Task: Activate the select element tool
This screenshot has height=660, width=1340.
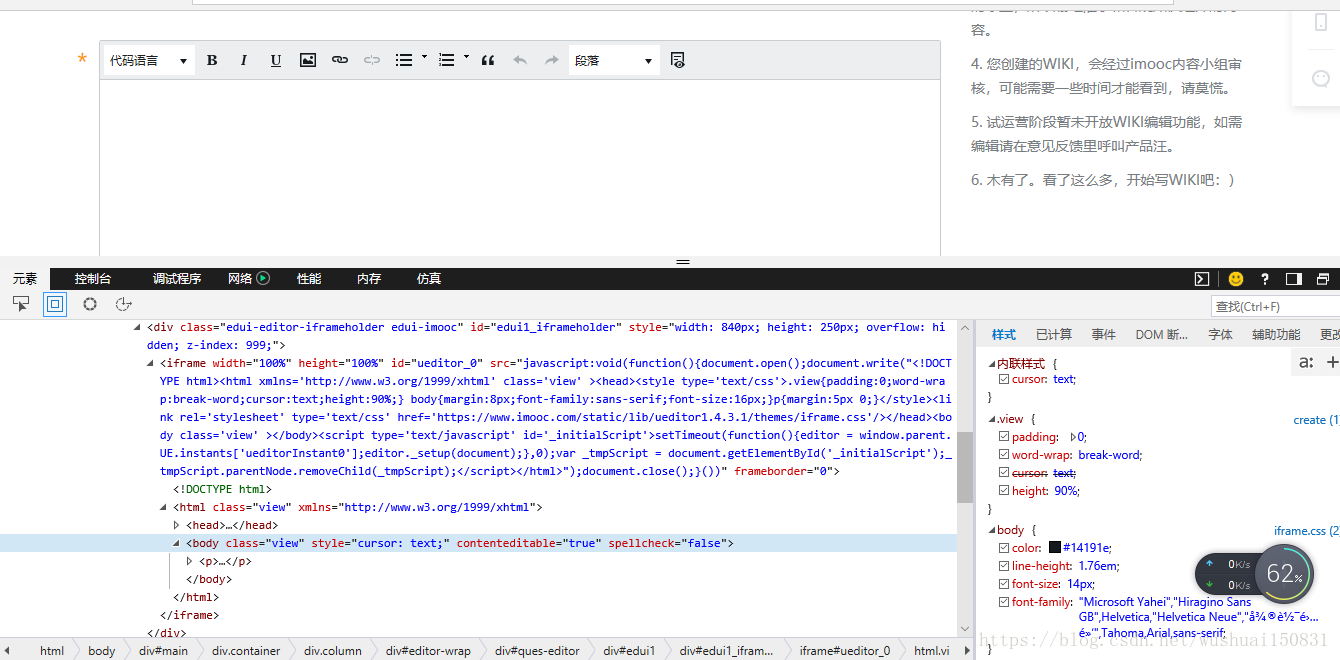Action: pyautogui.click(x=21, y=304)
